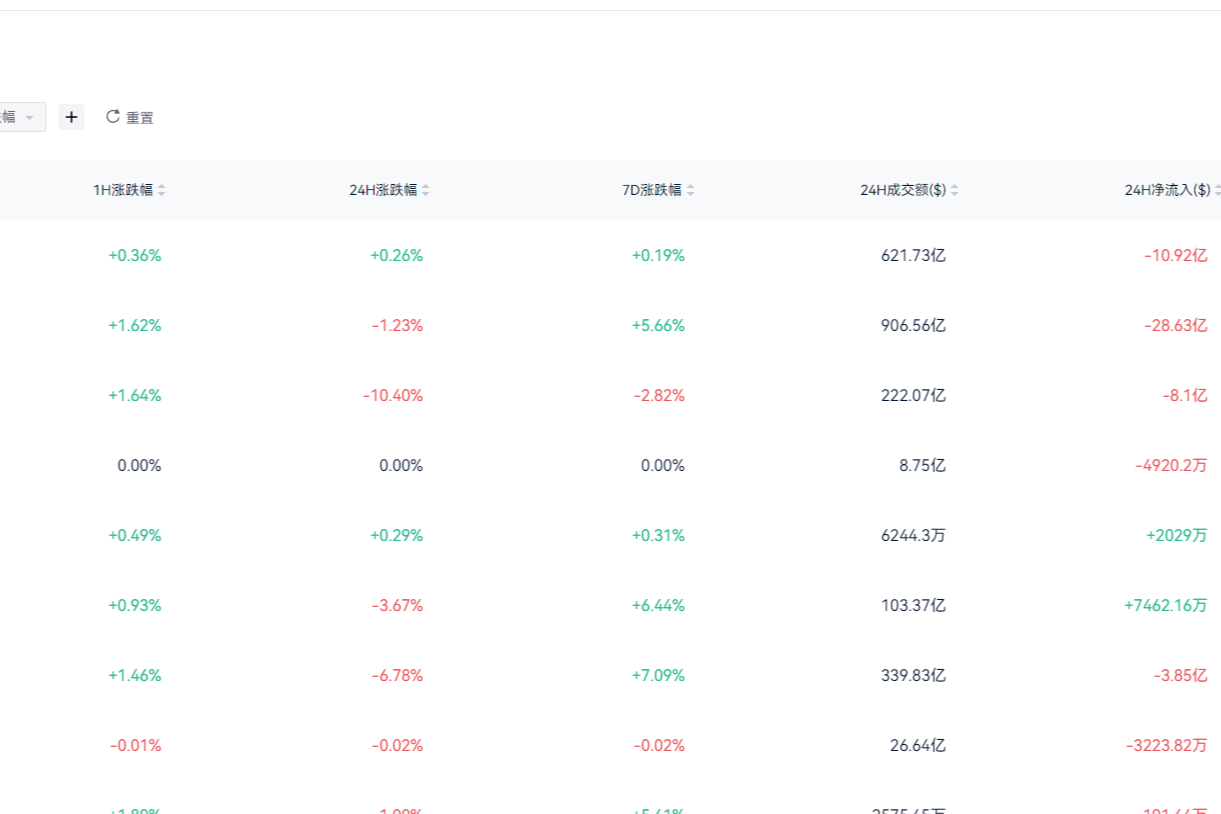1221x814 pixels.
Task: Click the -4920.2万 net inflow cell
Action: click(x=1170, y=466)
